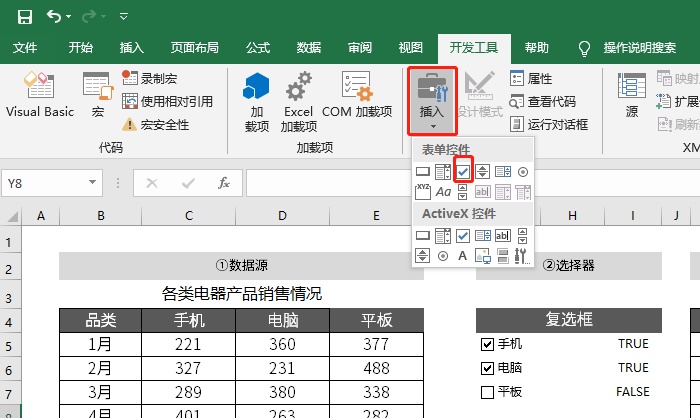Select the form control List Box icon
700x418 pixels.
(x=503, y=171)
